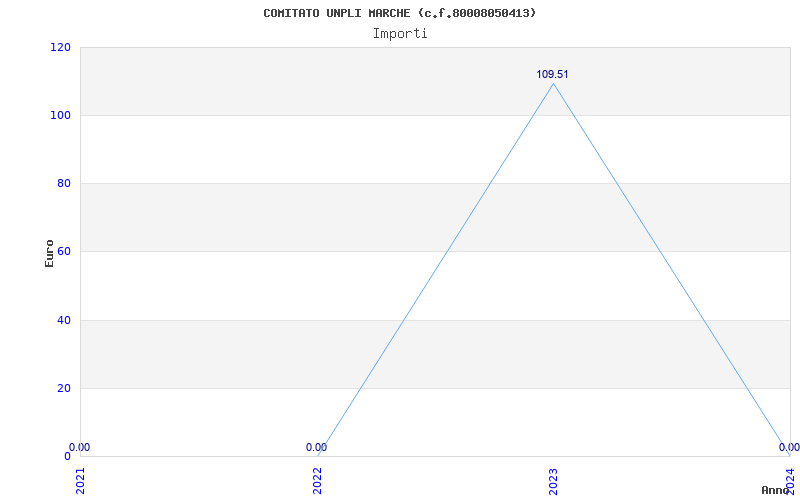Click the 20 y-axis tick value
Viewport: 800px width, 500px height.
coord(63,388)
